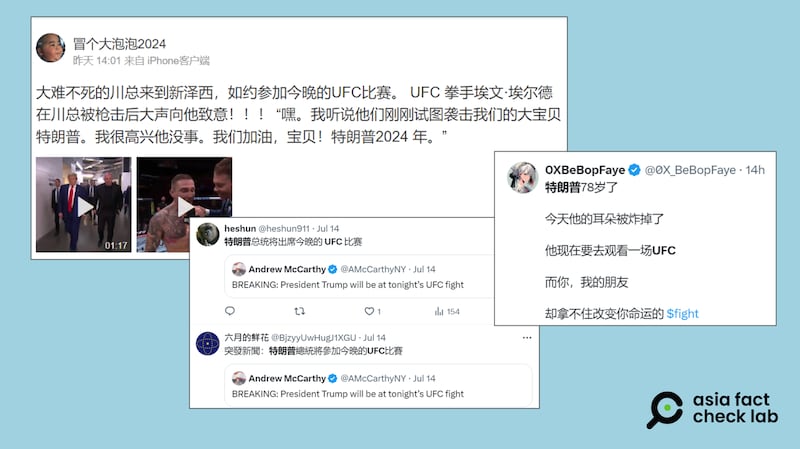Viewport: 800px width, 449px height.
Task: Open the @BjzyyUwHugJ1XGU handle link
Action: 313,338
